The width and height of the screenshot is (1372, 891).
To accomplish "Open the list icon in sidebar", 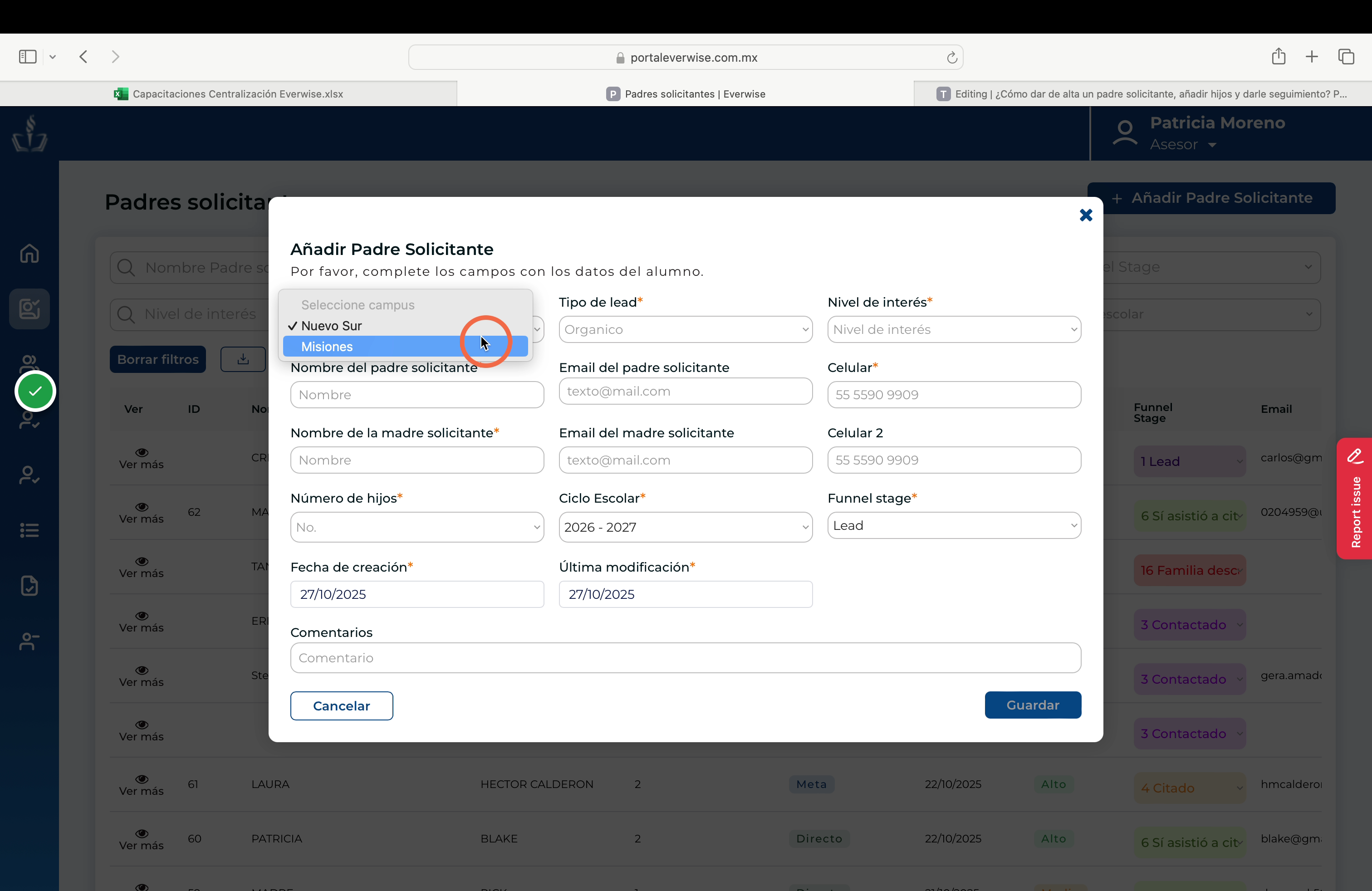I will click(x=29, y=530).
